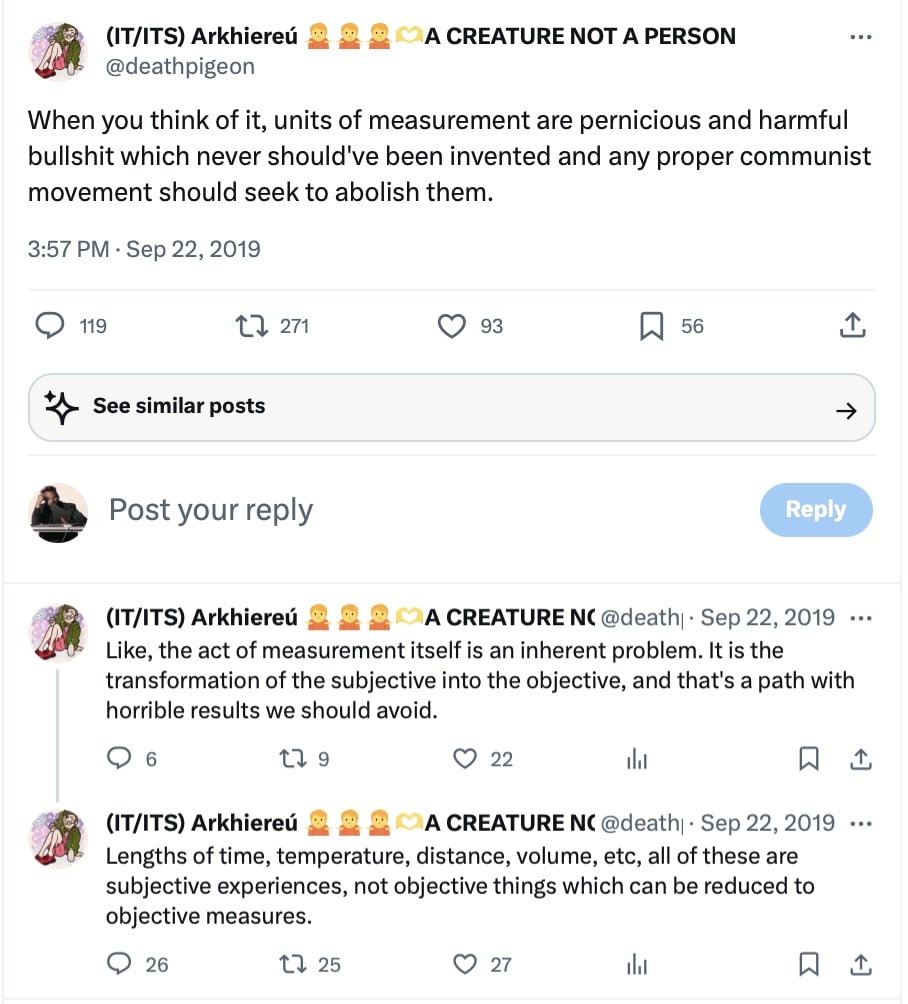
Task: Like the first reply with 22 likes
Action: click(x=465, y=759)
